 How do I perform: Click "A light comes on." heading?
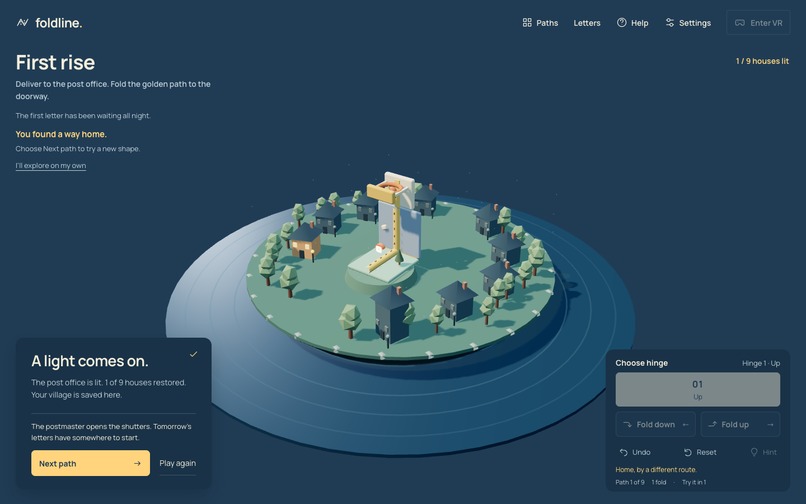90,361
